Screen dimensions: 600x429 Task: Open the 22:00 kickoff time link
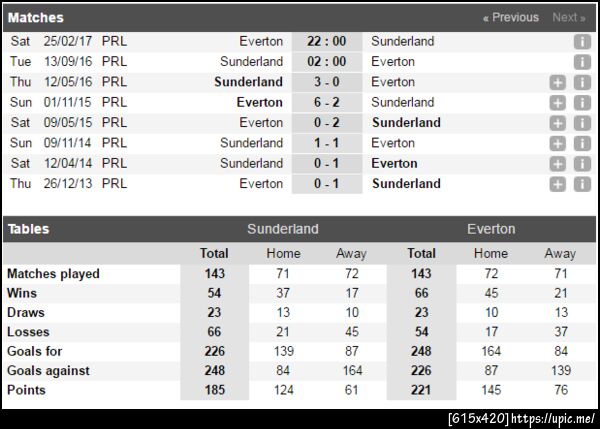pyautogui.click(x=327, y=41)
